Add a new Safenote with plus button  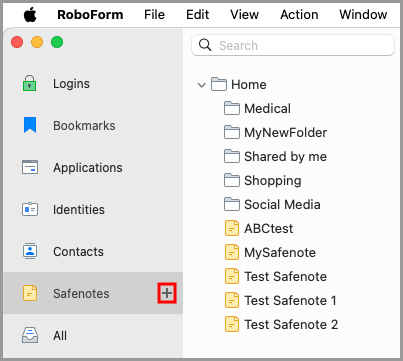click(167, 293)
